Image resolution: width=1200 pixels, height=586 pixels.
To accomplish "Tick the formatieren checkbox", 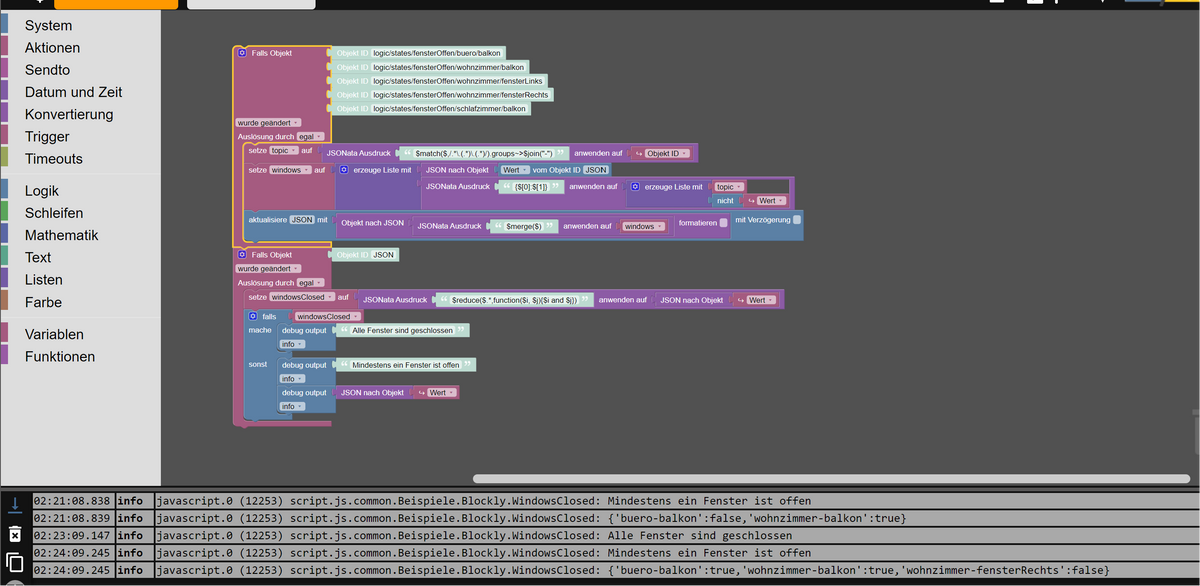I will (723, 223).
